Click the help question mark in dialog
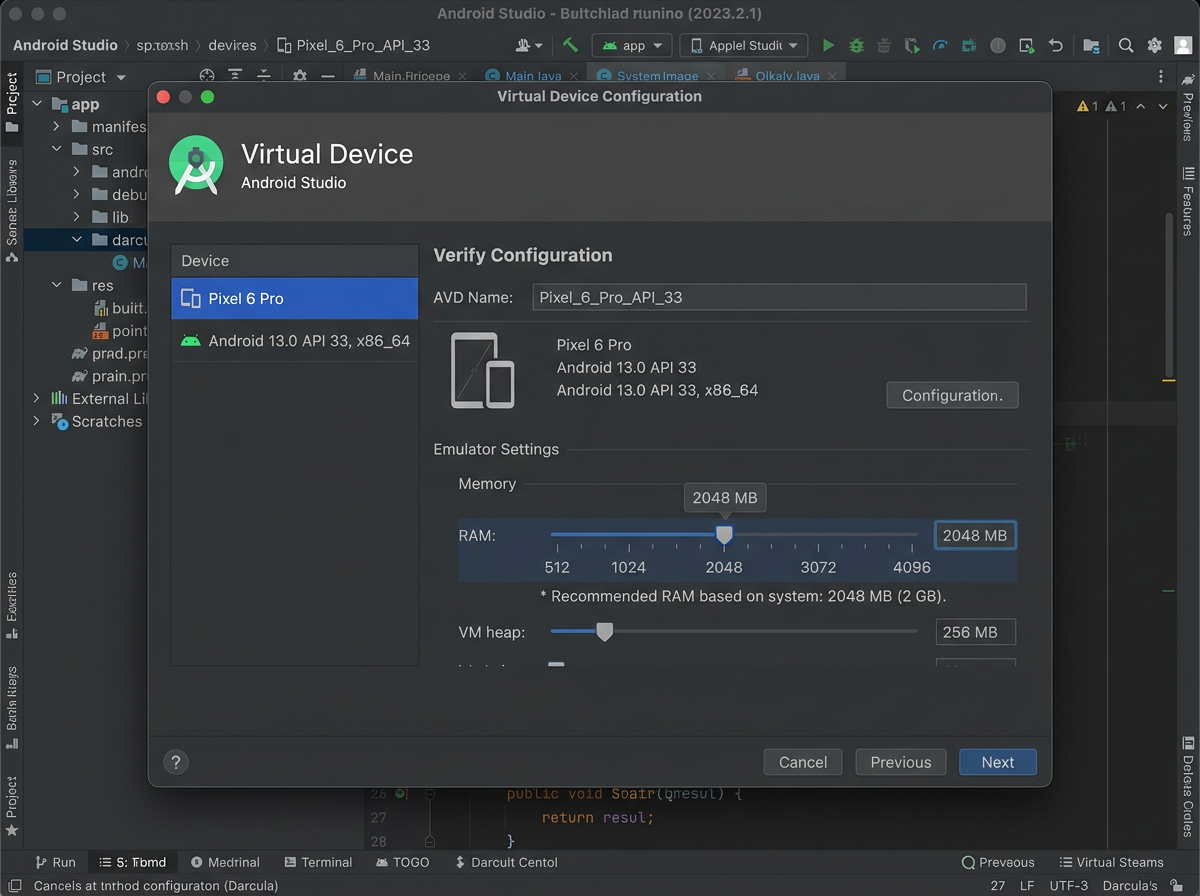This screenshot has width=1200, height=896. click(x=176, y=762)
